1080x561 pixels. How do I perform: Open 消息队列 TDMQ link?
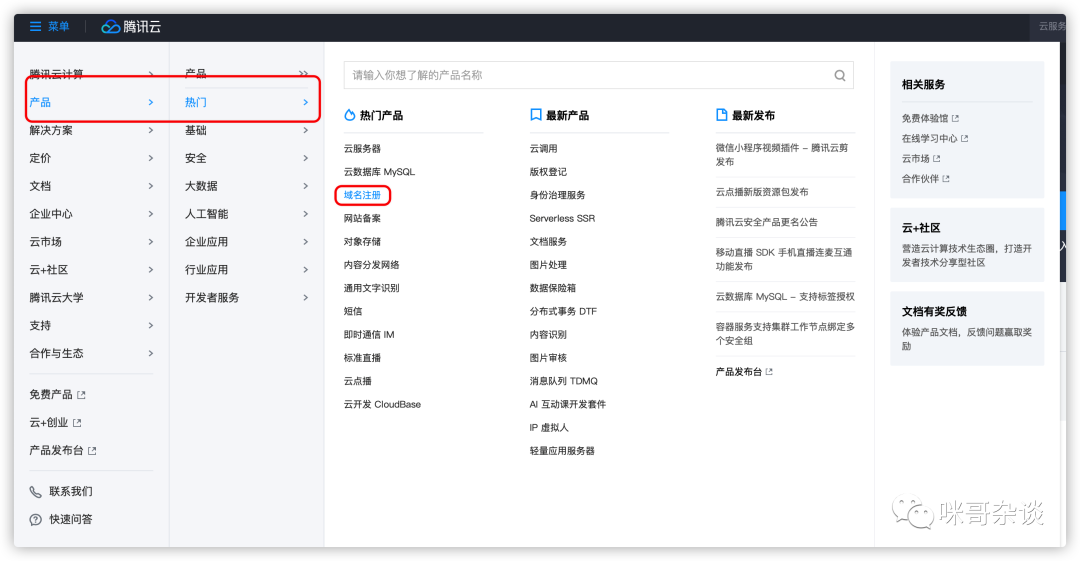tap(563, 381)
